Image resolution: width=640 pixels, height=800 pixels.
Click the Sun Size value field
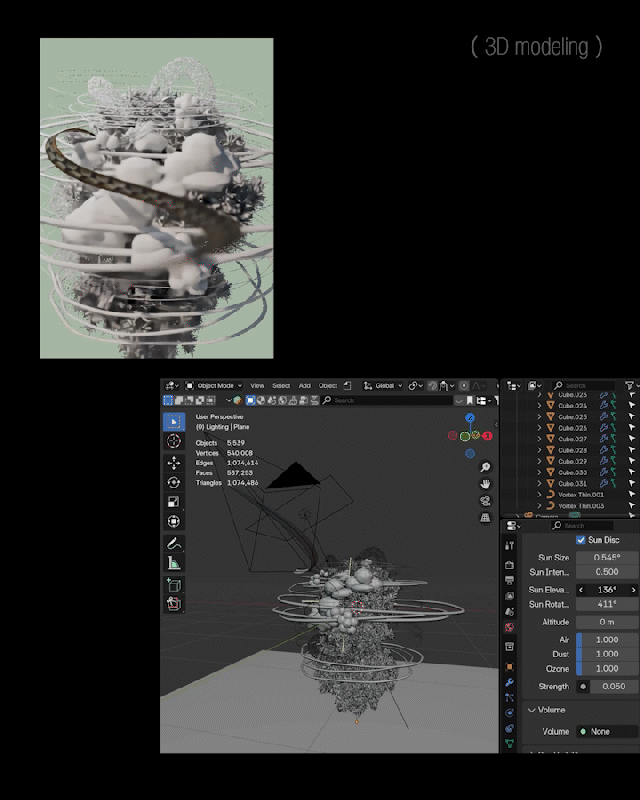click(x=607, y=557)
